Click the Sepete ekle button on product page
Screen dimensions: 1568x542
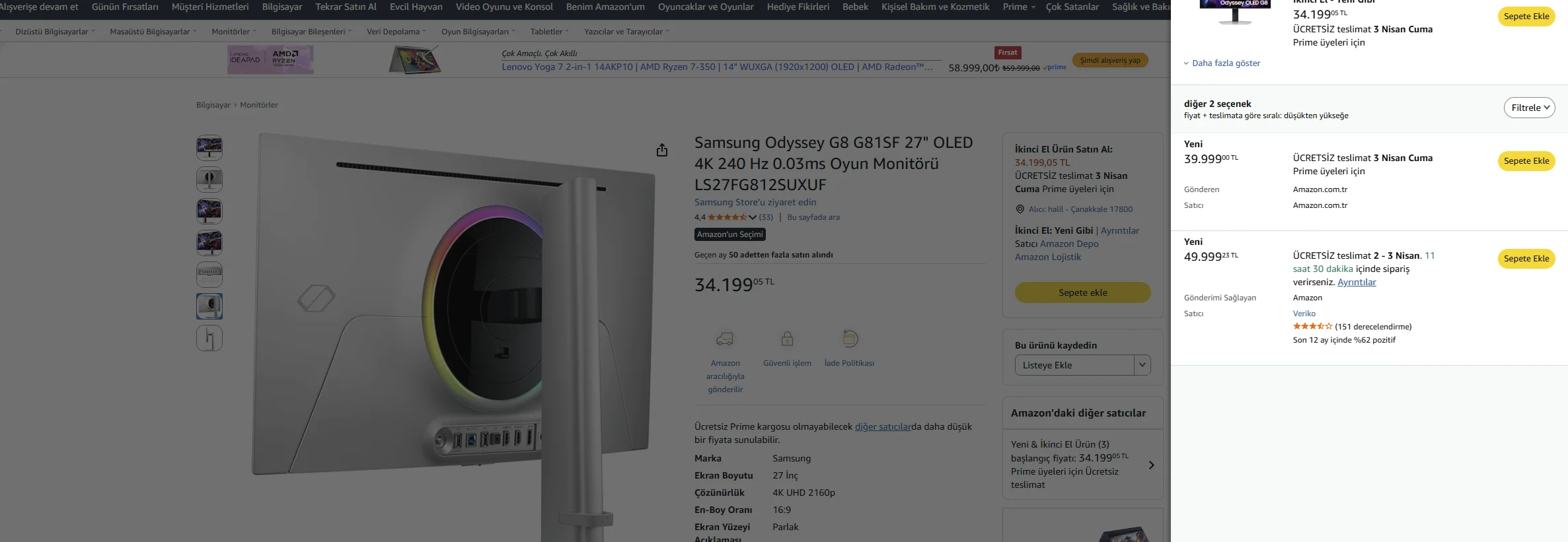[1083, 292]
